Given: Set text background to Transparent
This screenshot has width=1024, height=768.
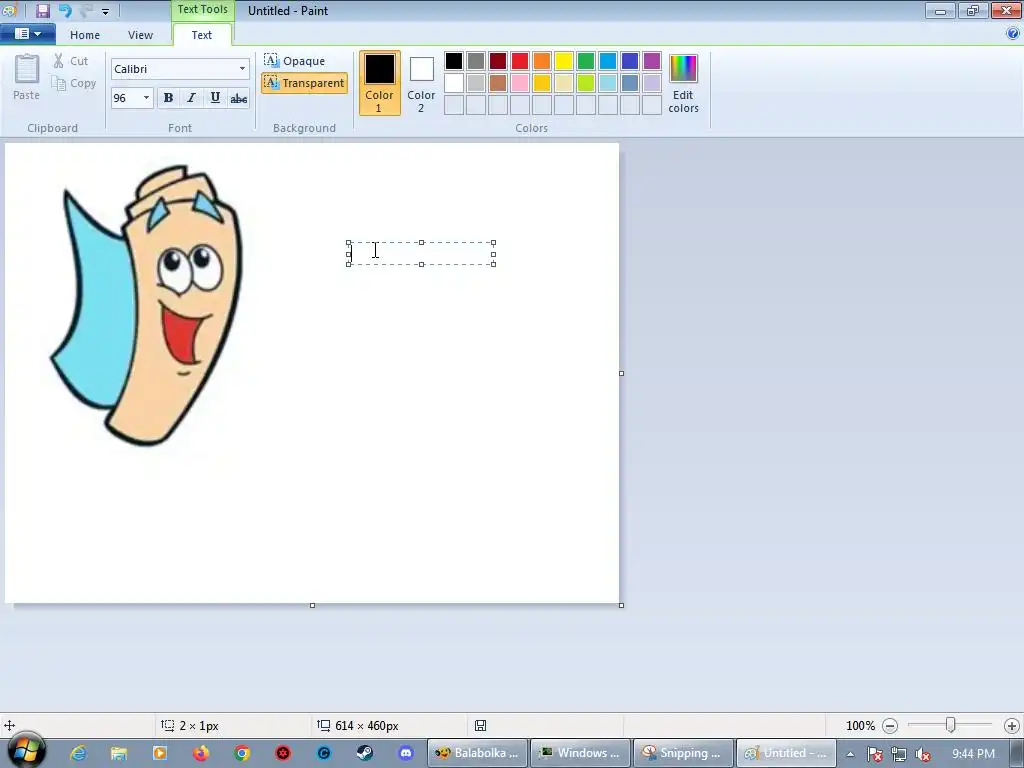Looking at the screenshot, I should click(304, 83).
